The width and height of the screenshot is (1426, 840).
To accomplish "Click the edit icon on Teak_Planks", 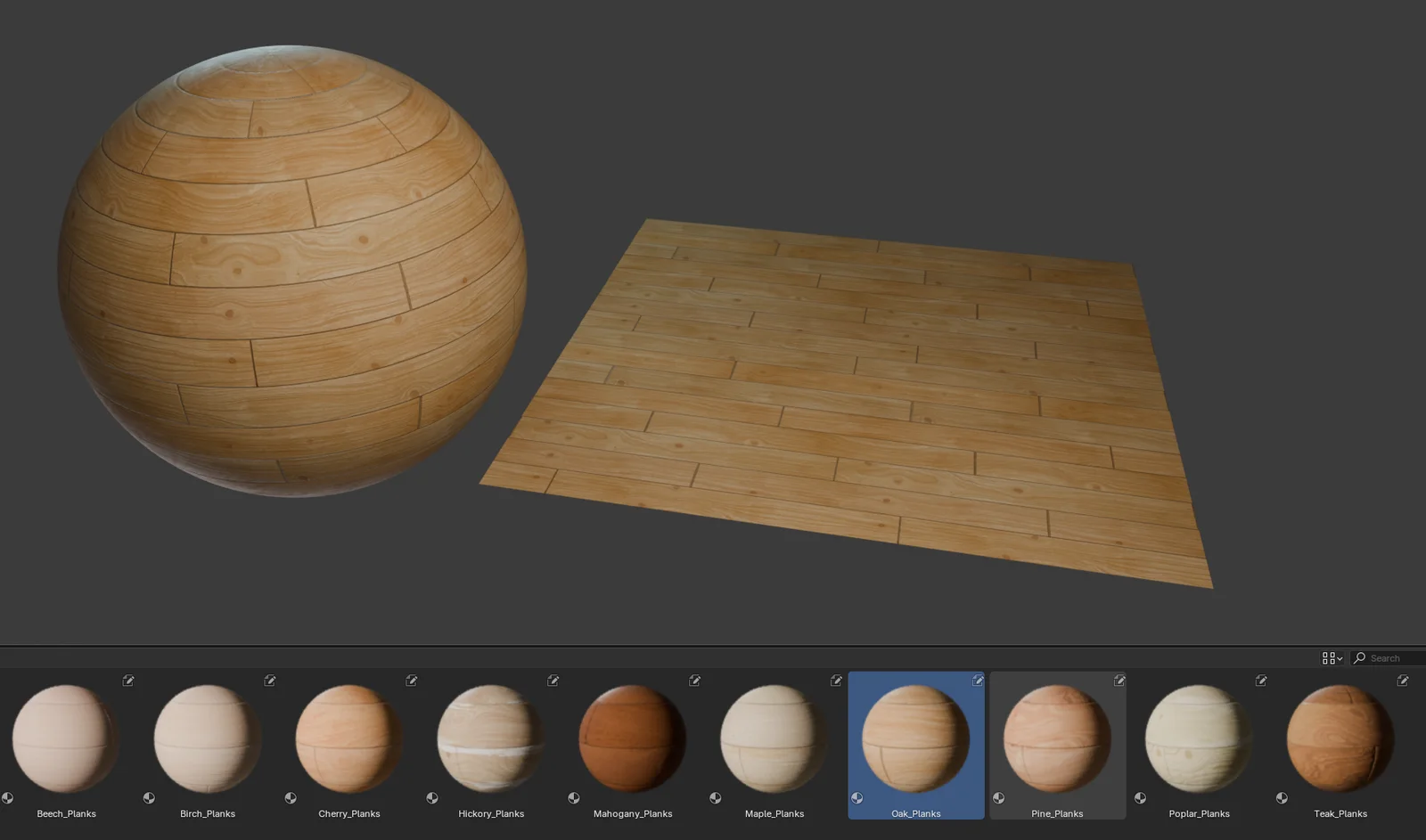I will [x=1402, y=680].
